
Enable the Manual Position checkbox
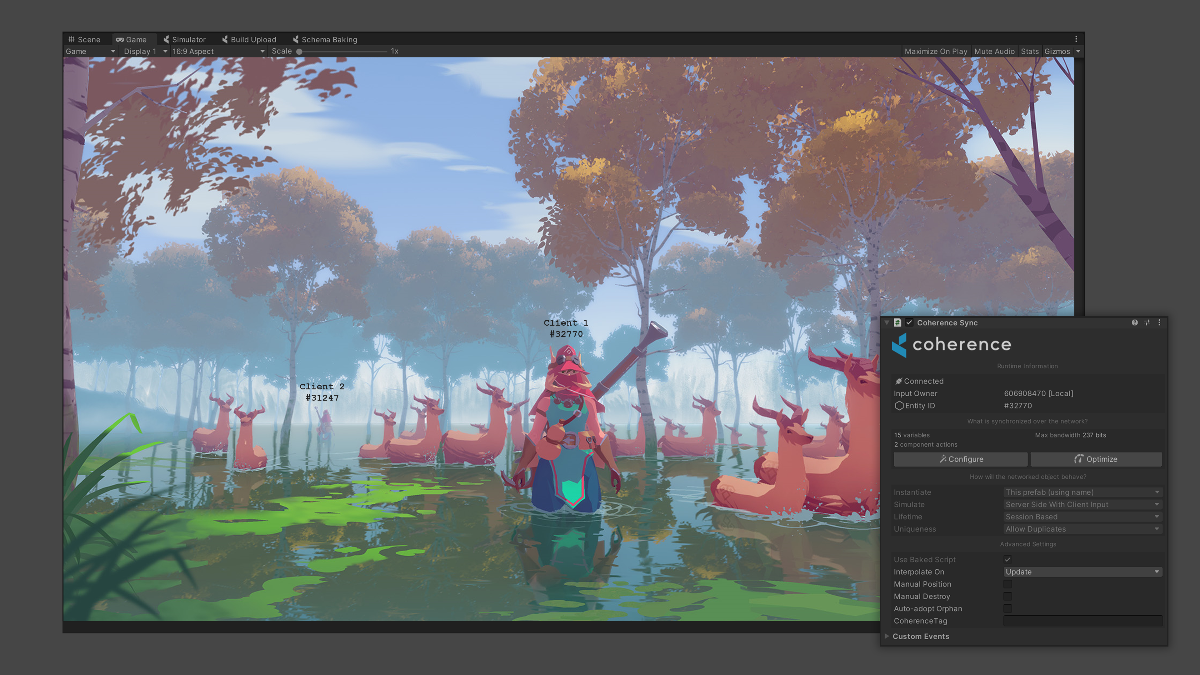tap(1007, 584)
